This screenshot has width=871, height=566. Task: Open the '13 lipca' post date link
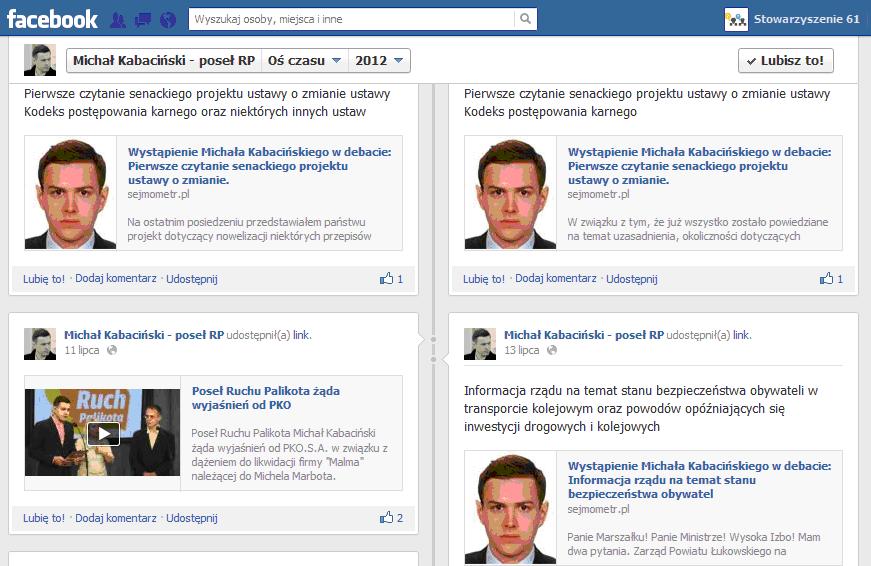[521, 351]
